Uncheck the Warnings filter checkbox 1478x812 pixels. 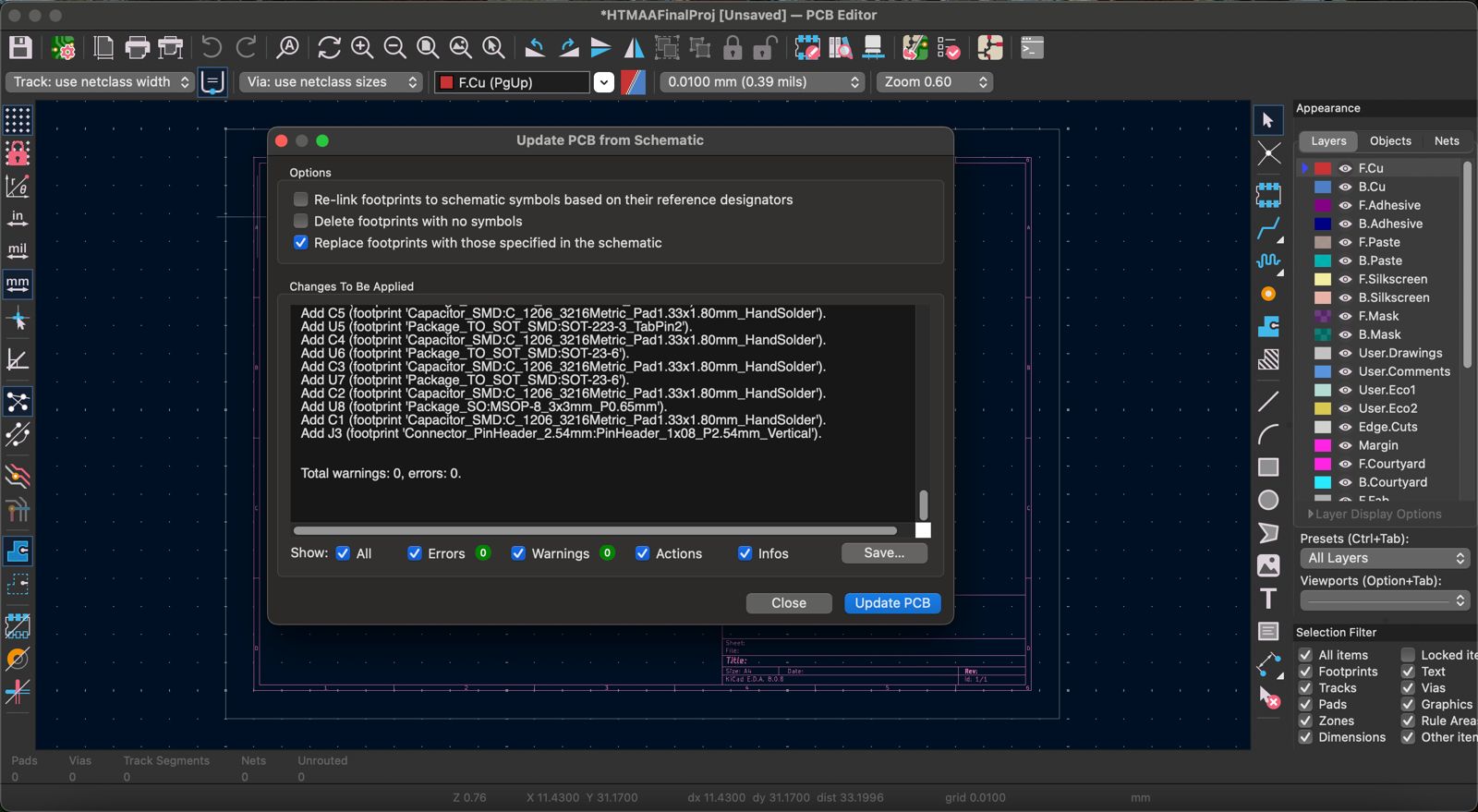pos(518,553)
